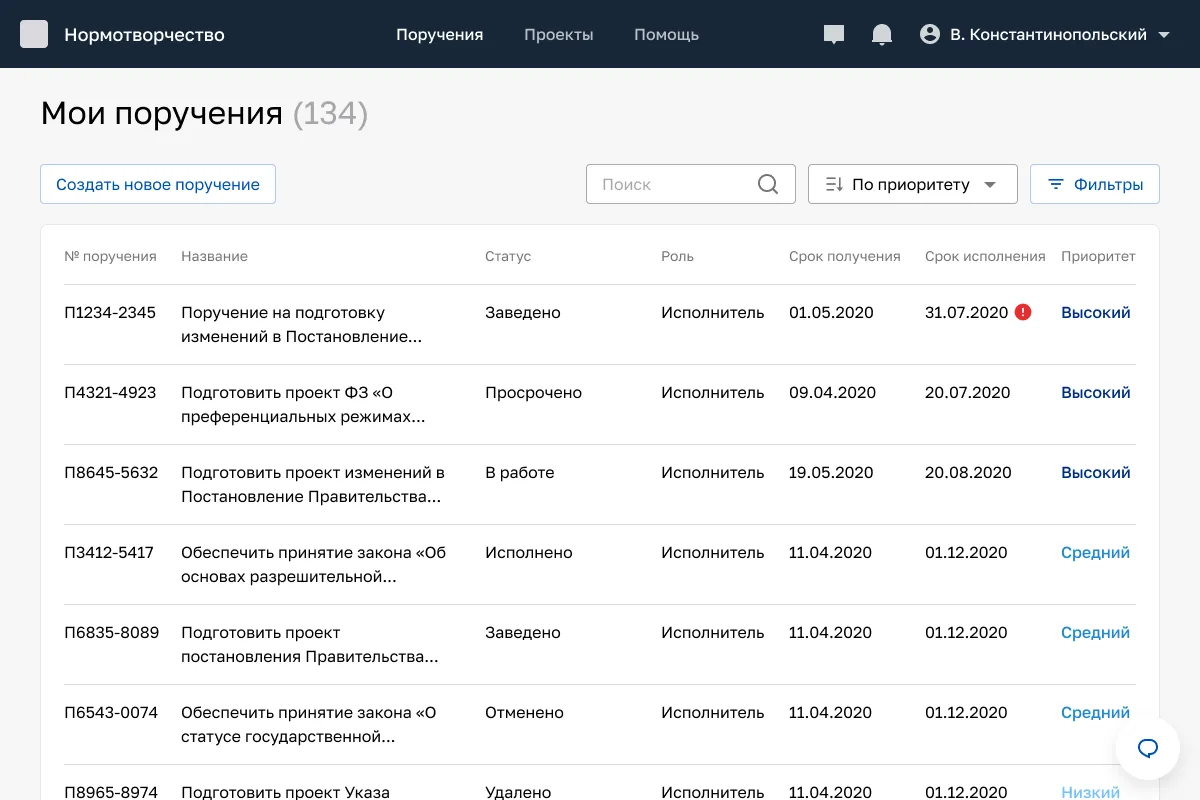Click due date 20.07.2020

(x=968, y=392)
